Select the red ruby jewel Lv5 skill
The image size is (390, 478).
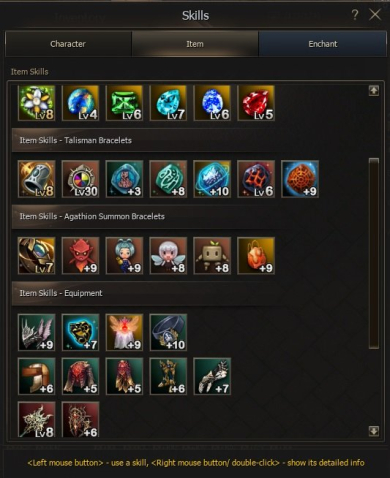[x=256, y=103]
